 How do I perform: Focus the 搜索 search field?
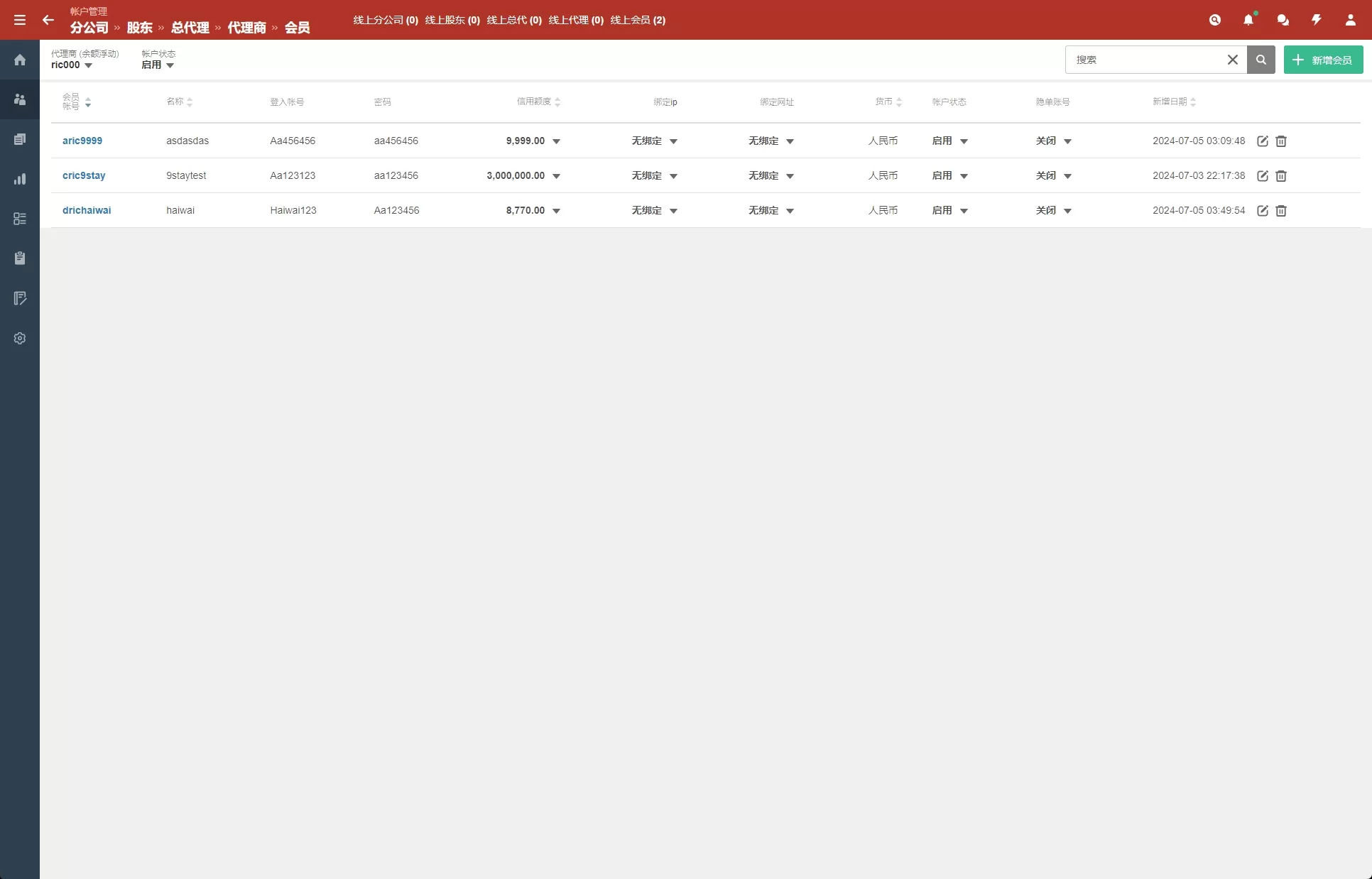coord(1146,60)
